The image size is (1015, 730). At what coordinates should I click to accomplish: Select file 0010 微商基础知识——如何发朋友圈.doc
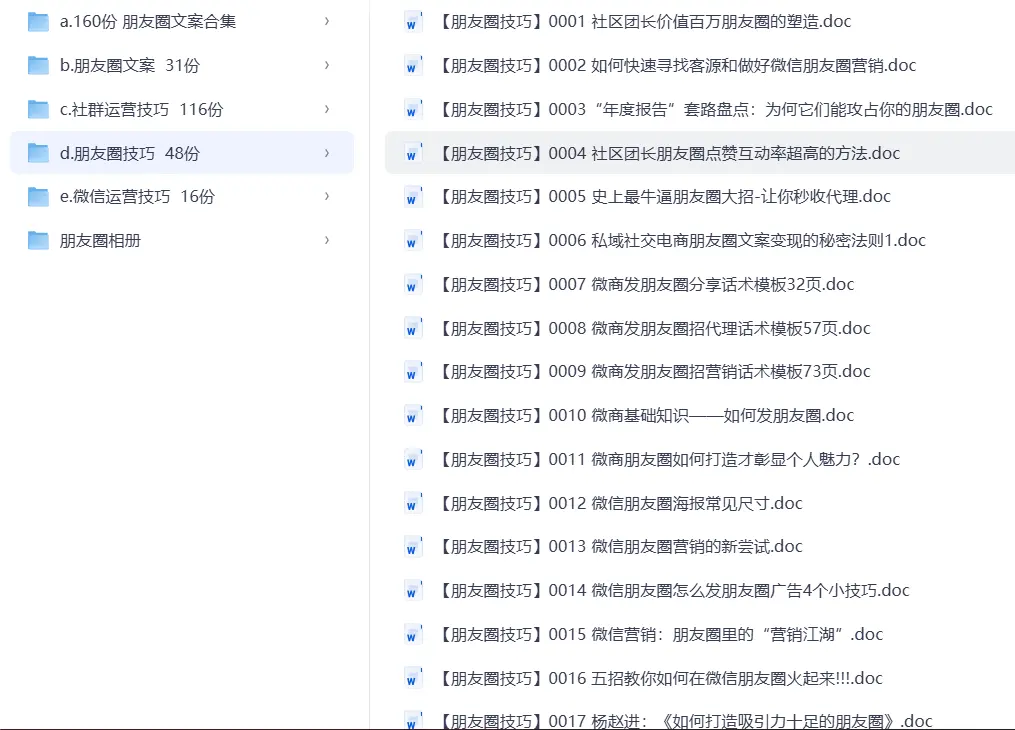click(700, 415)
